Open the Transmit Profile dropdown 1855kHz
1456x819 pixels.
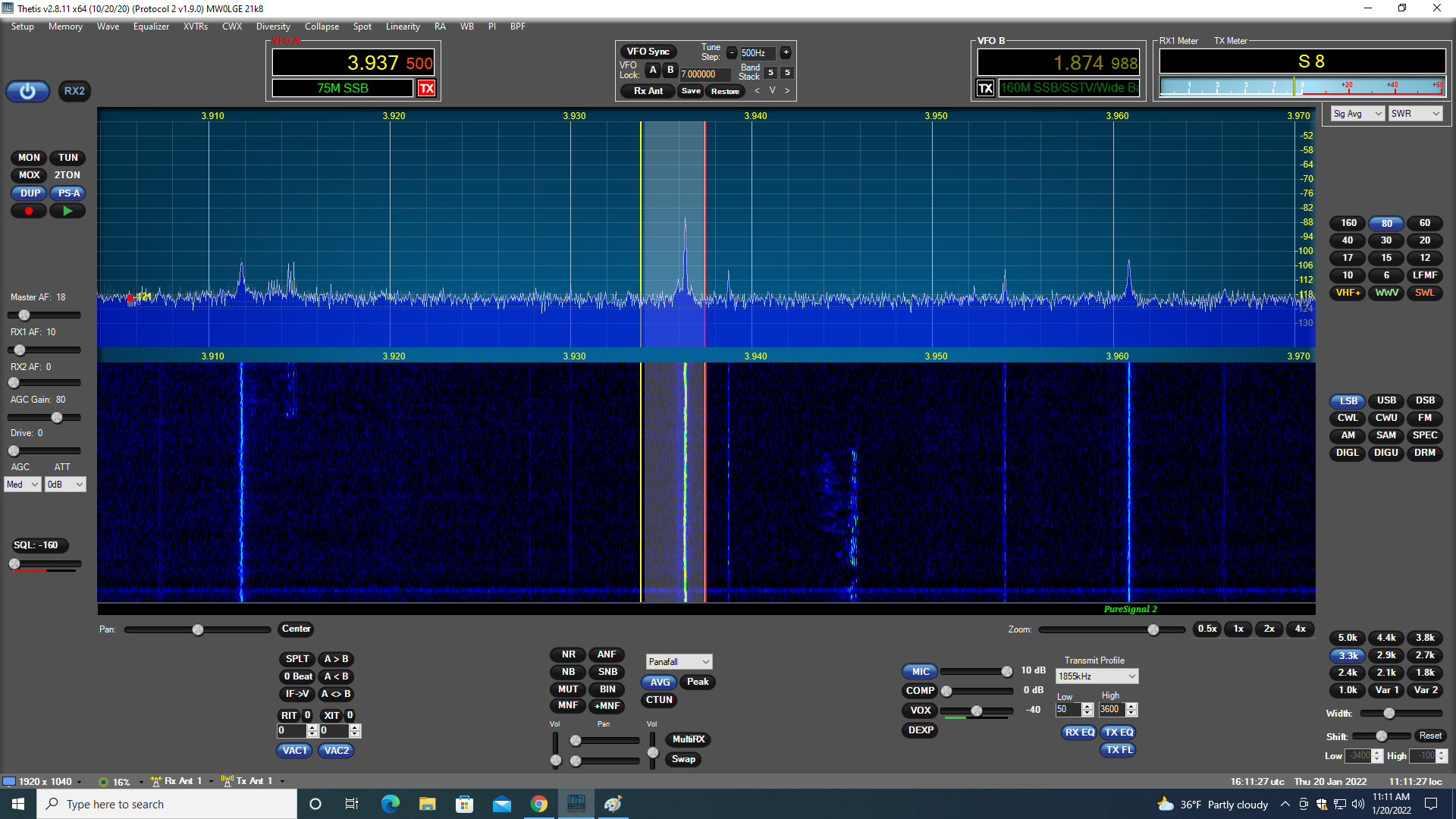(x=1097, y=676)
